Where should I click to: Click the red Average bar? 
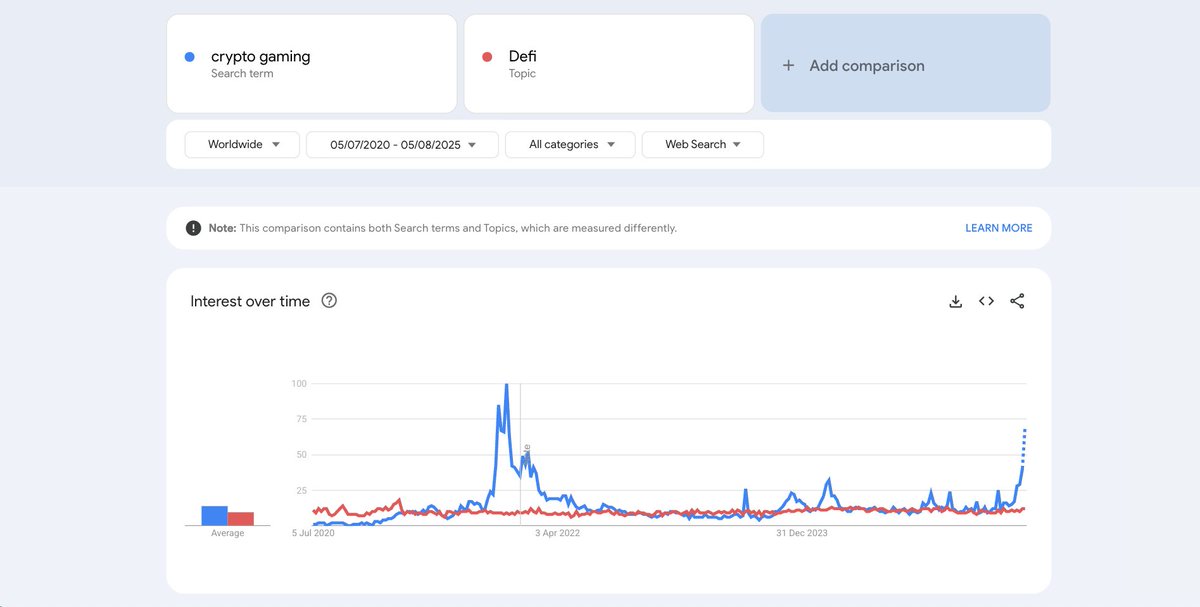241,519
